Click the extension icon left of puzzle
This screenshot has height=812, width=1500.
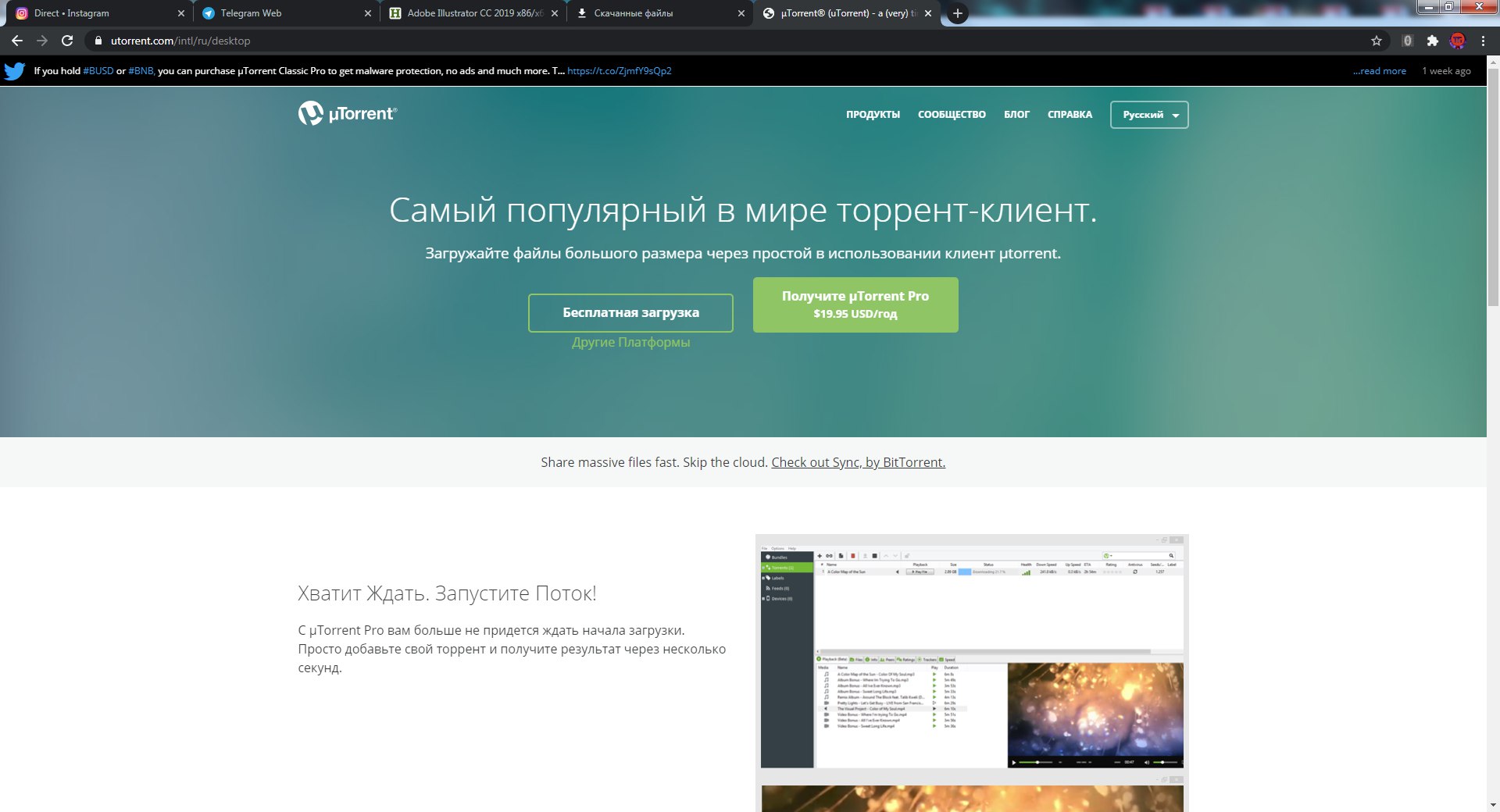coord(1407,41)
